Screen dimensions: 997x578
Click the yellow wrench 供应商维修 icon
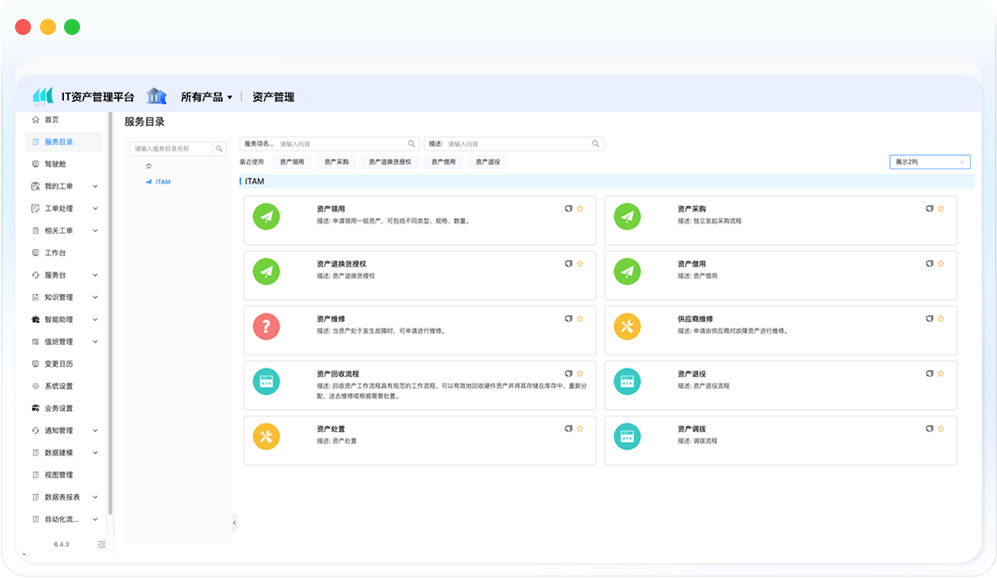click(626, 326)
